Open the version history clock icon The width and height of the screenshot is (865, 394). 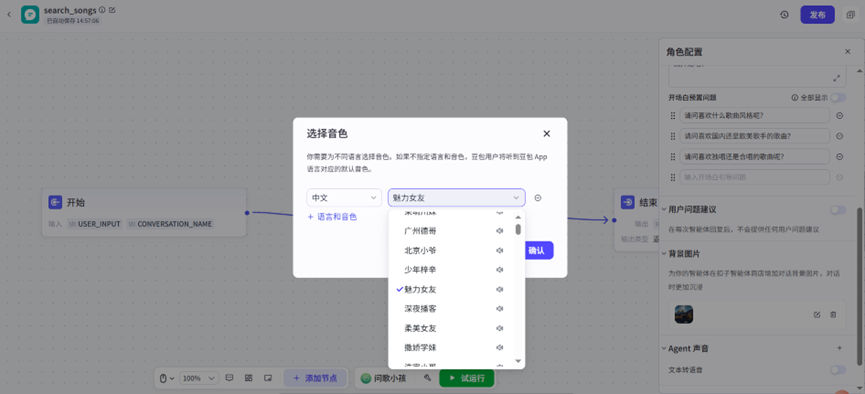784,15
